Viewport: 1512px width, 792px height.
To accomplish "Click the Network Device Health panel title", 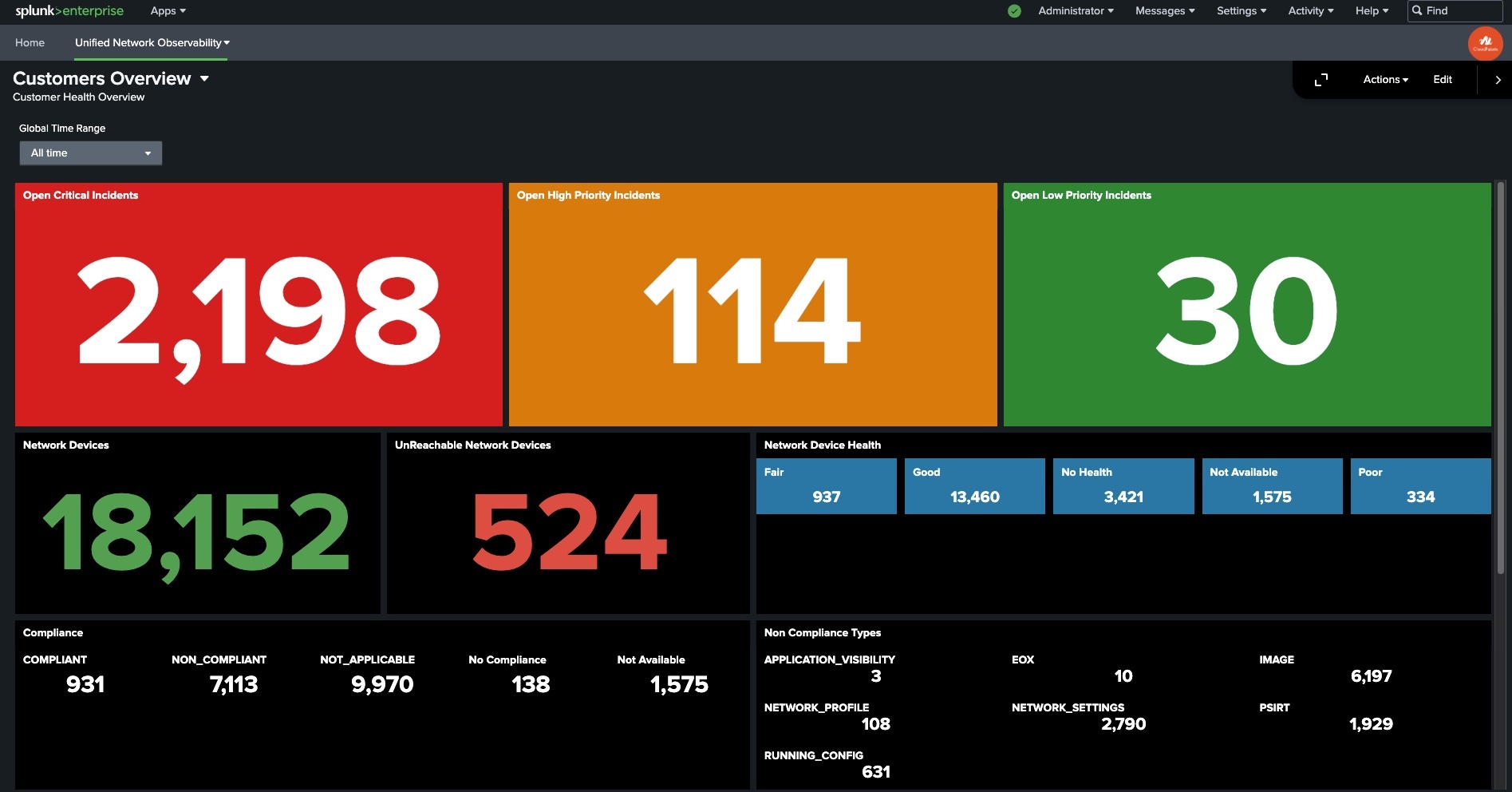I will [x=823, y=445].
